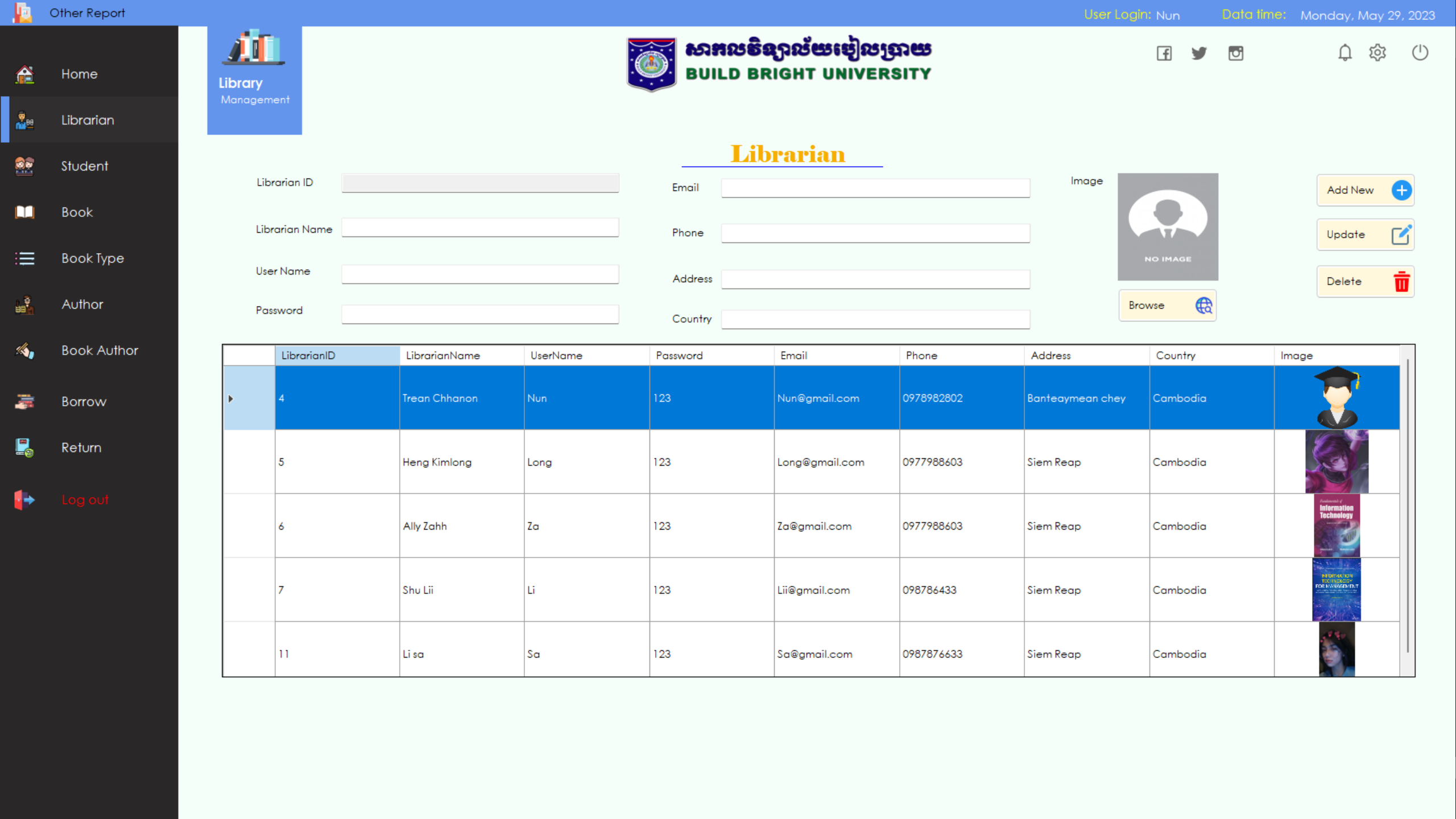This screenshot has width=1456, height=819.
Task: Click the Add New button
Action: [x=1365, y=191]
